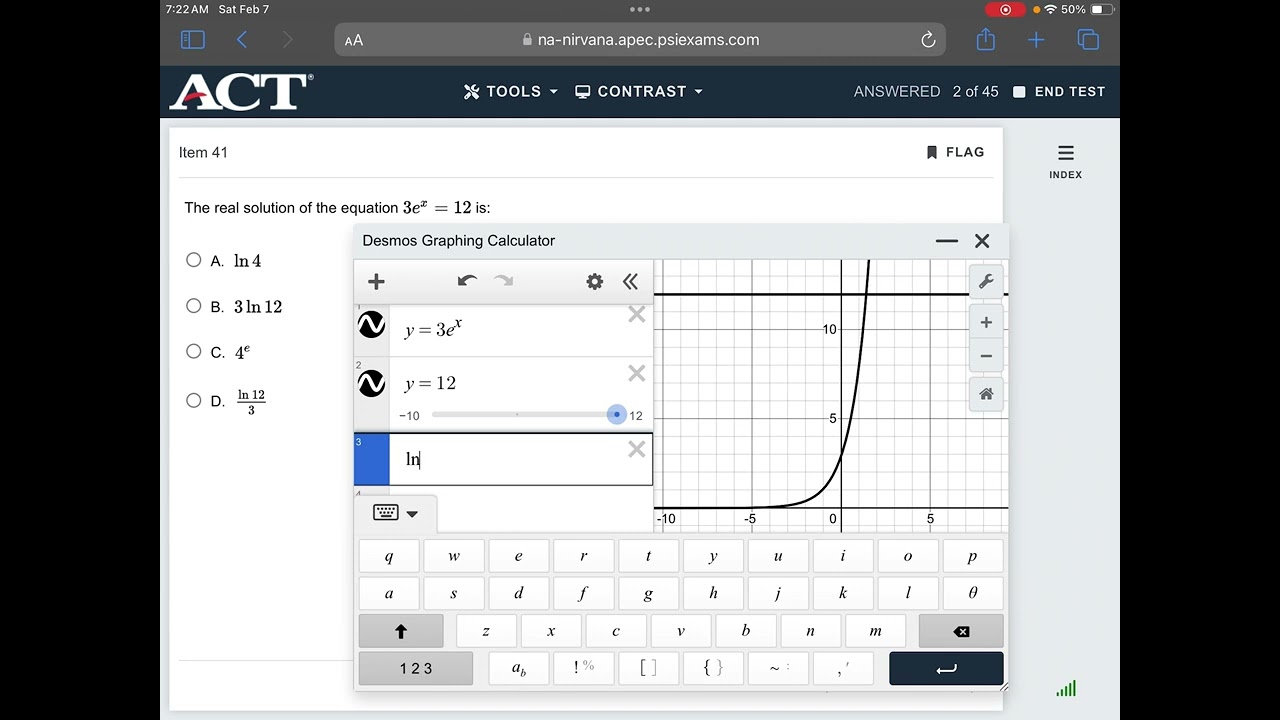Flag Item 41 for review

955,152
